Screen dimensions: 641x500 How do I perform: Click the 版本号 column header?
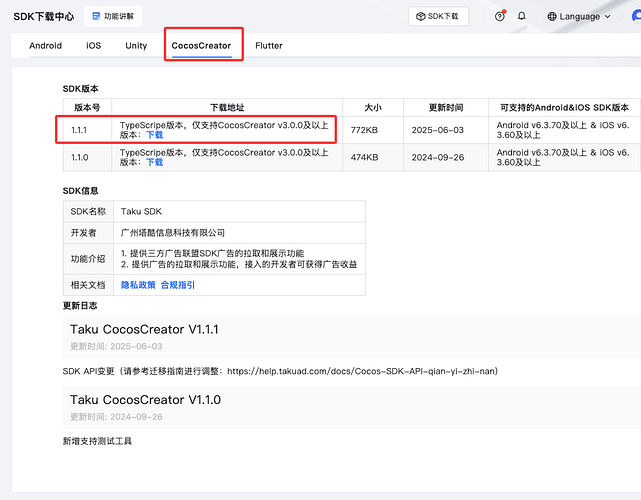87,108
